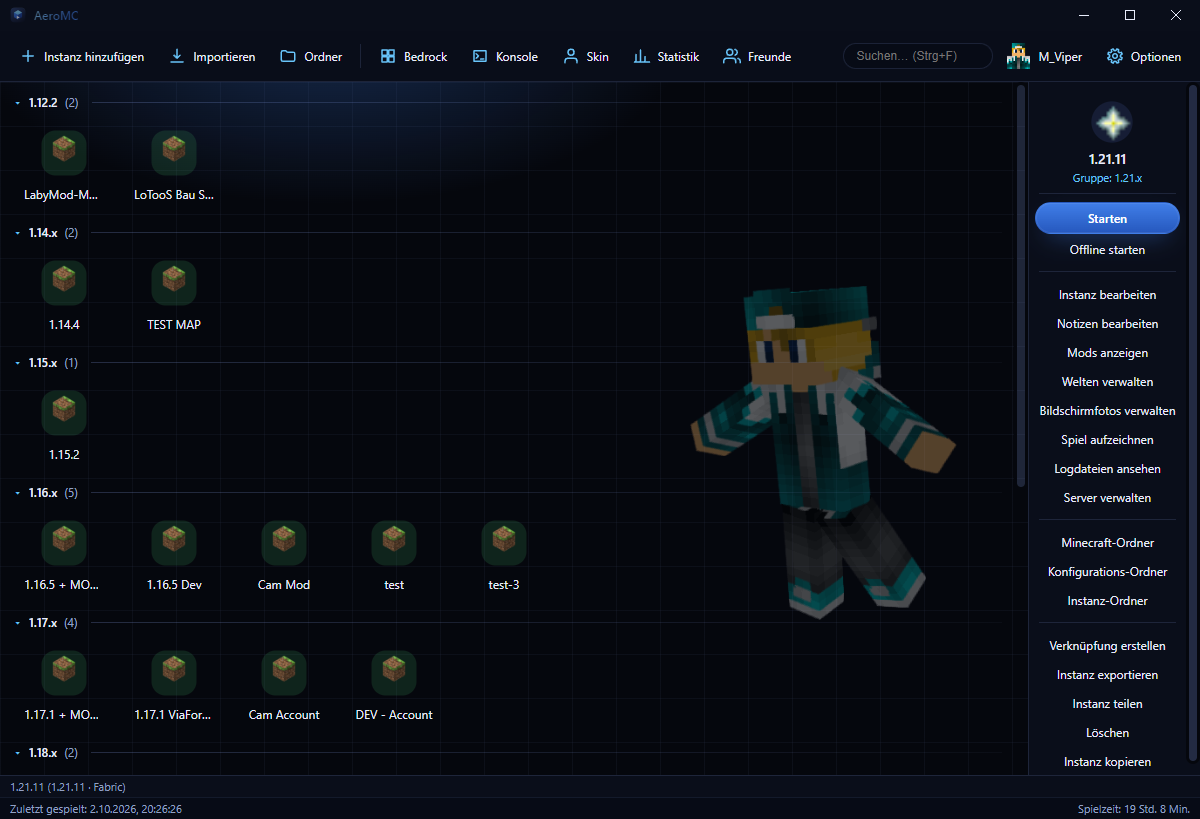Select the LabyMod instance block icon
This screenshot has width=1200, height=819.
click(x=64, y=152)
